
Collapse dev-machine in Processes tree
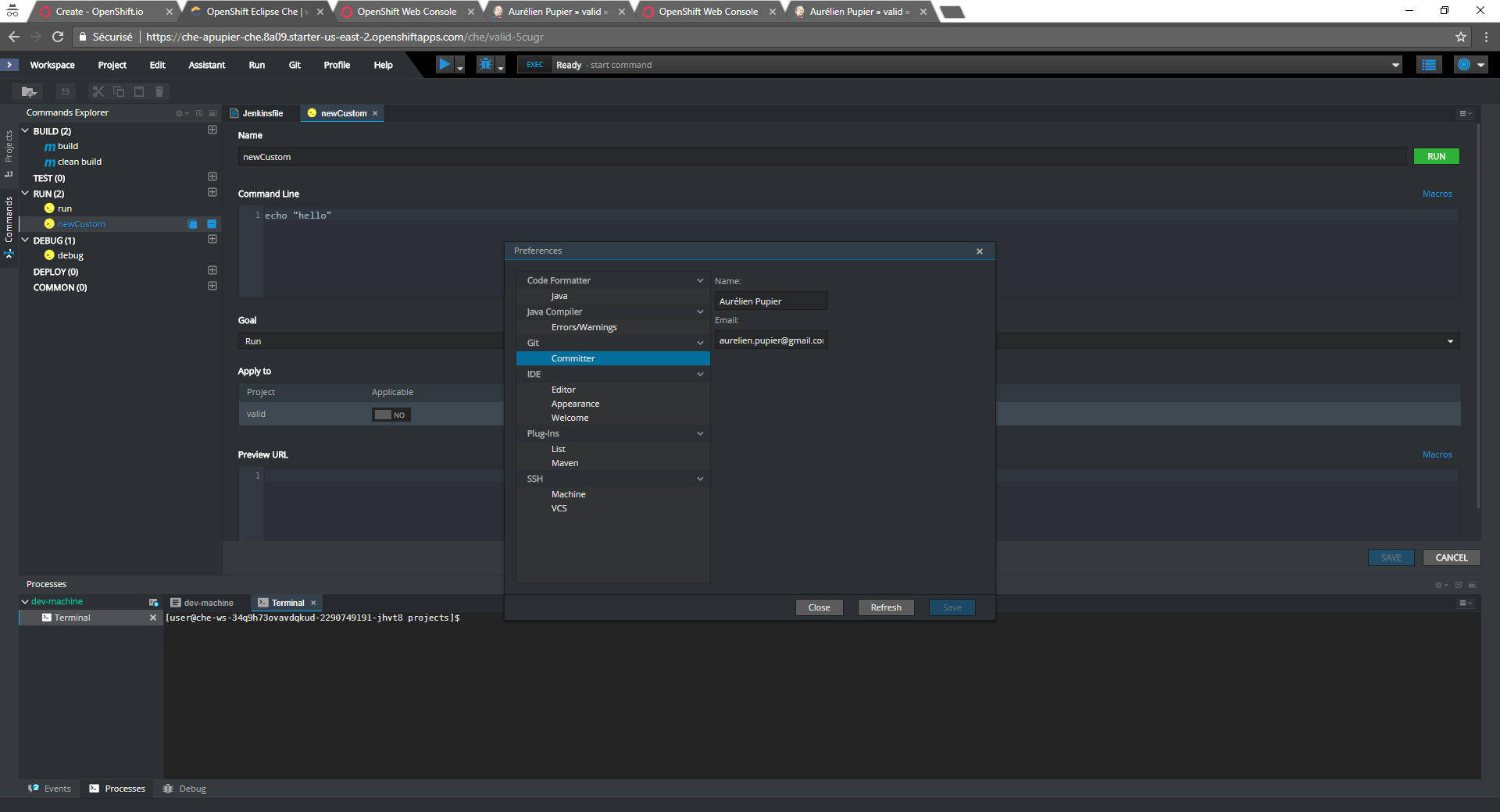coord(24,602)
